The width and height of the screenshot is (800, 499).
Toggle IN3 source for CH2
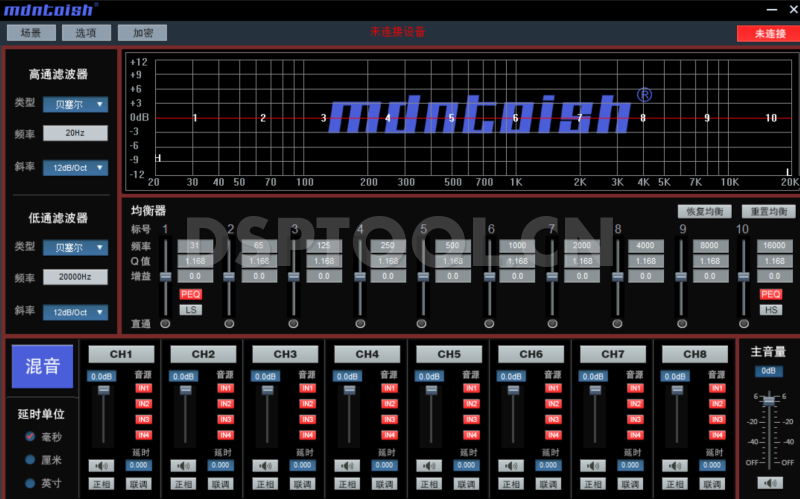(x=226, y=419)
